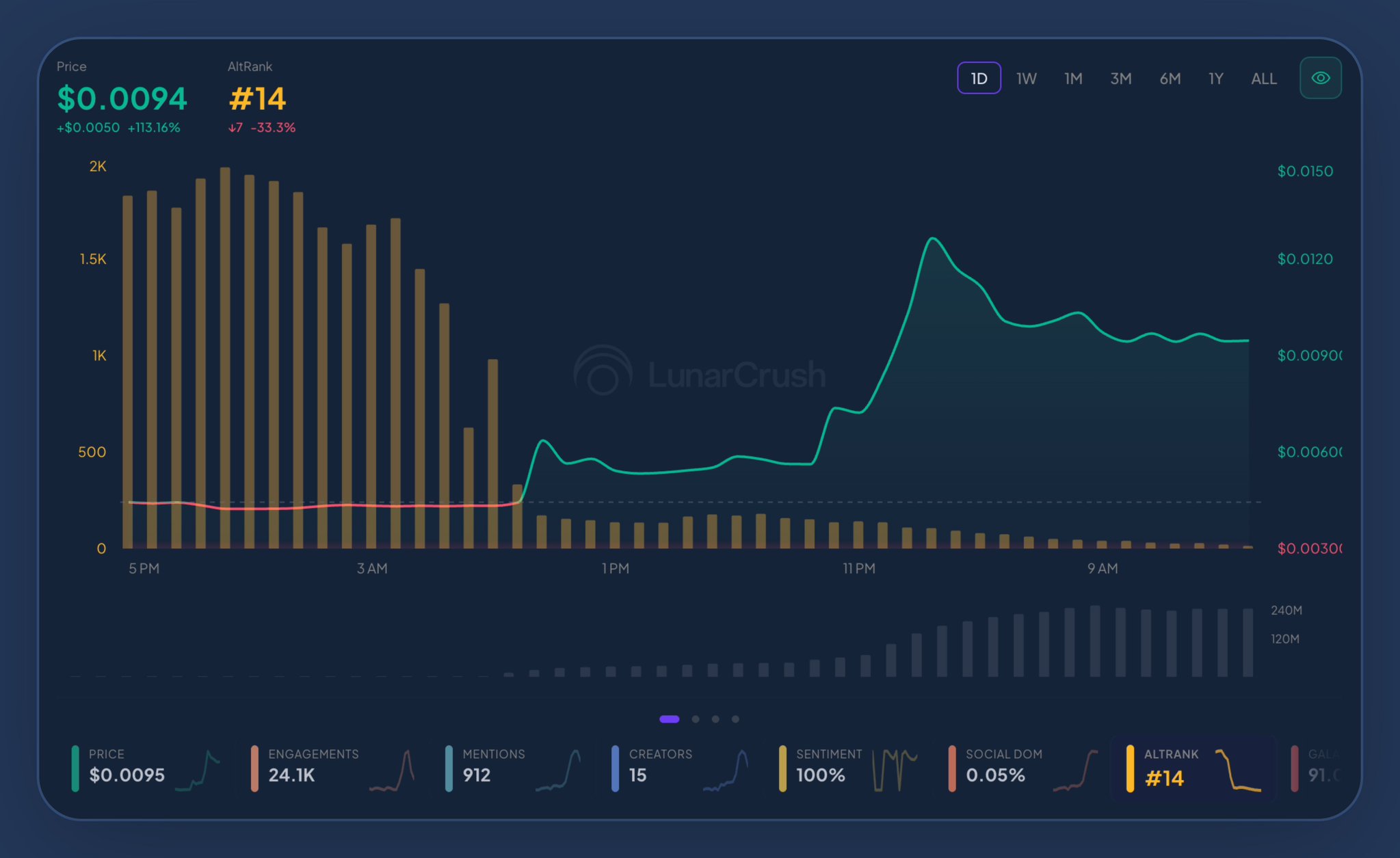The height and width of the screenshot is (858, 1400).
Task: Jump to last carousel page dot
Action: point(735,719)
